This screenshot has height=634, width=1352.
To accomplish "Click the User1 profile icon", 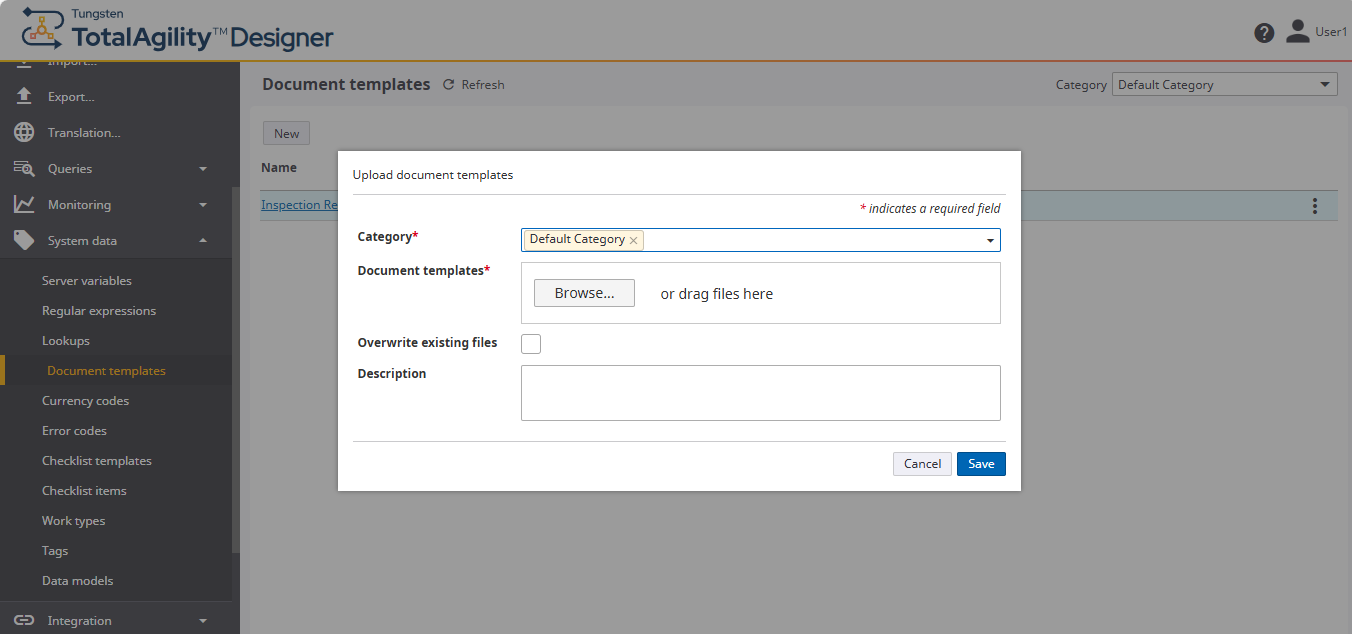I will tap(1297, 31).
